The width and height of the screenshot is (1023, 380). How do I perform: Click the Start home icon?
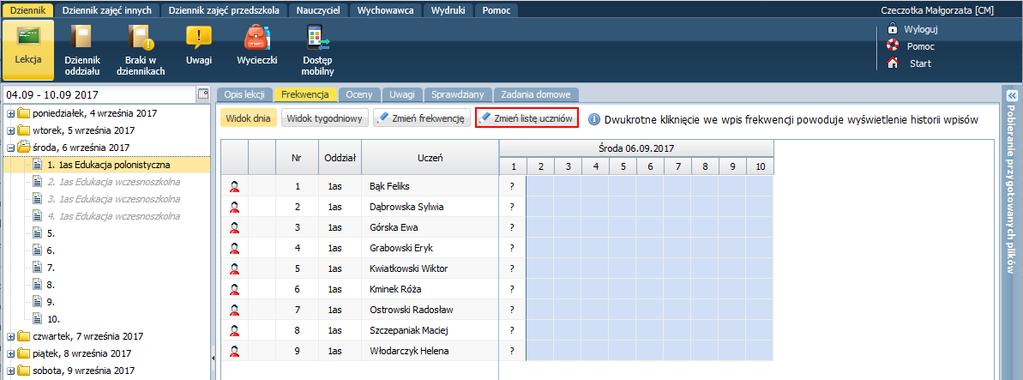pos(893,63)
